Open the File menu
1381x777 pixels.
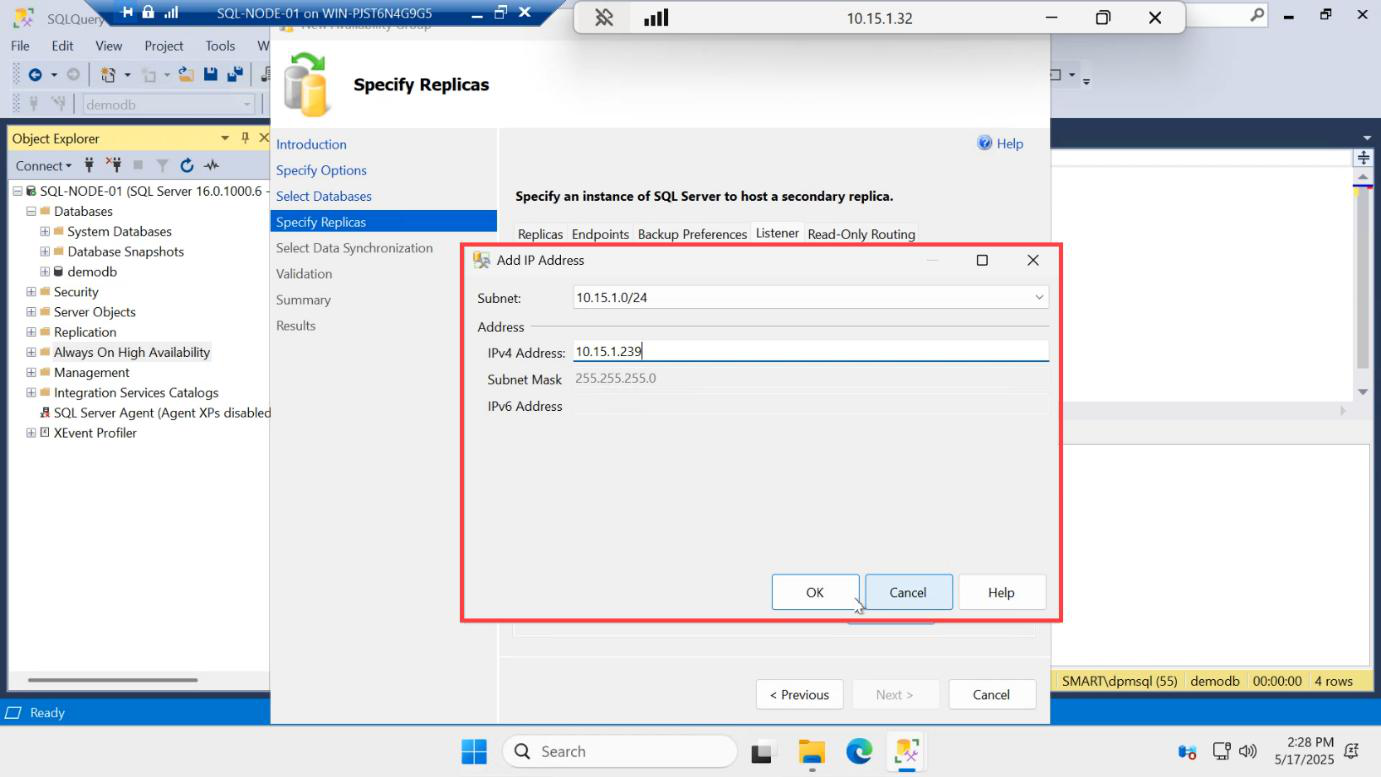click(20, 46)
